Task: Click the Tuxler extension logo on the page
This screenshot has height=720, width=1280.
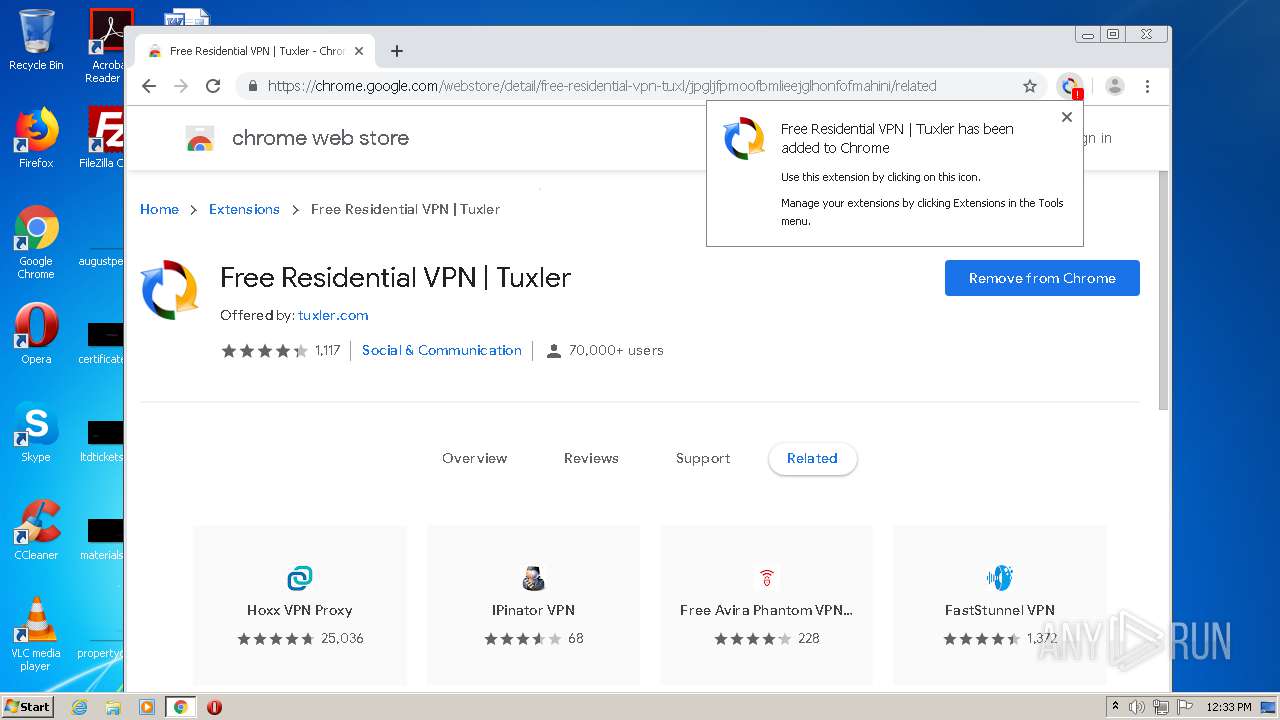Action: 170,290
